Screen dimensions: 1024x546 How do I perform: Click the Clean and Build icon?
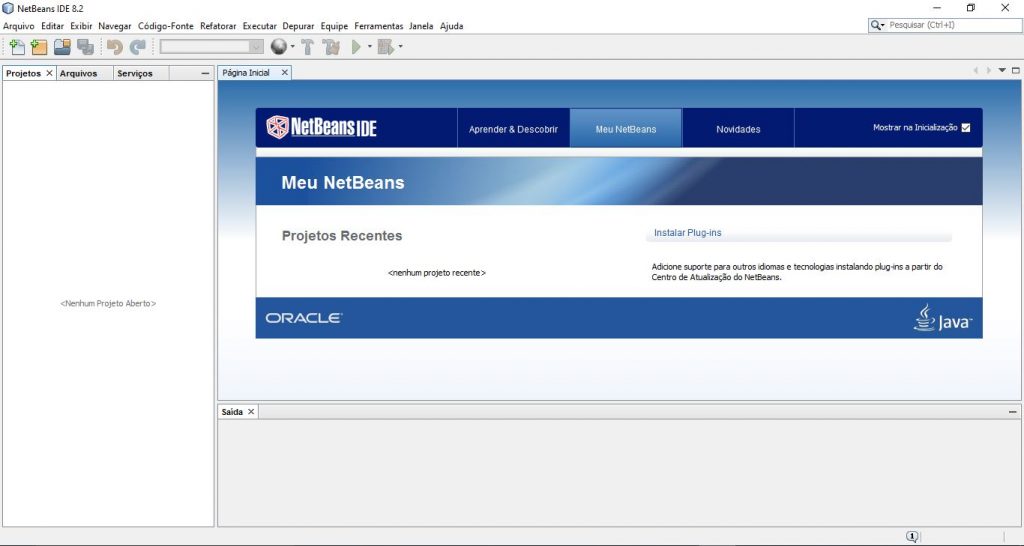(x=331, y=47)
